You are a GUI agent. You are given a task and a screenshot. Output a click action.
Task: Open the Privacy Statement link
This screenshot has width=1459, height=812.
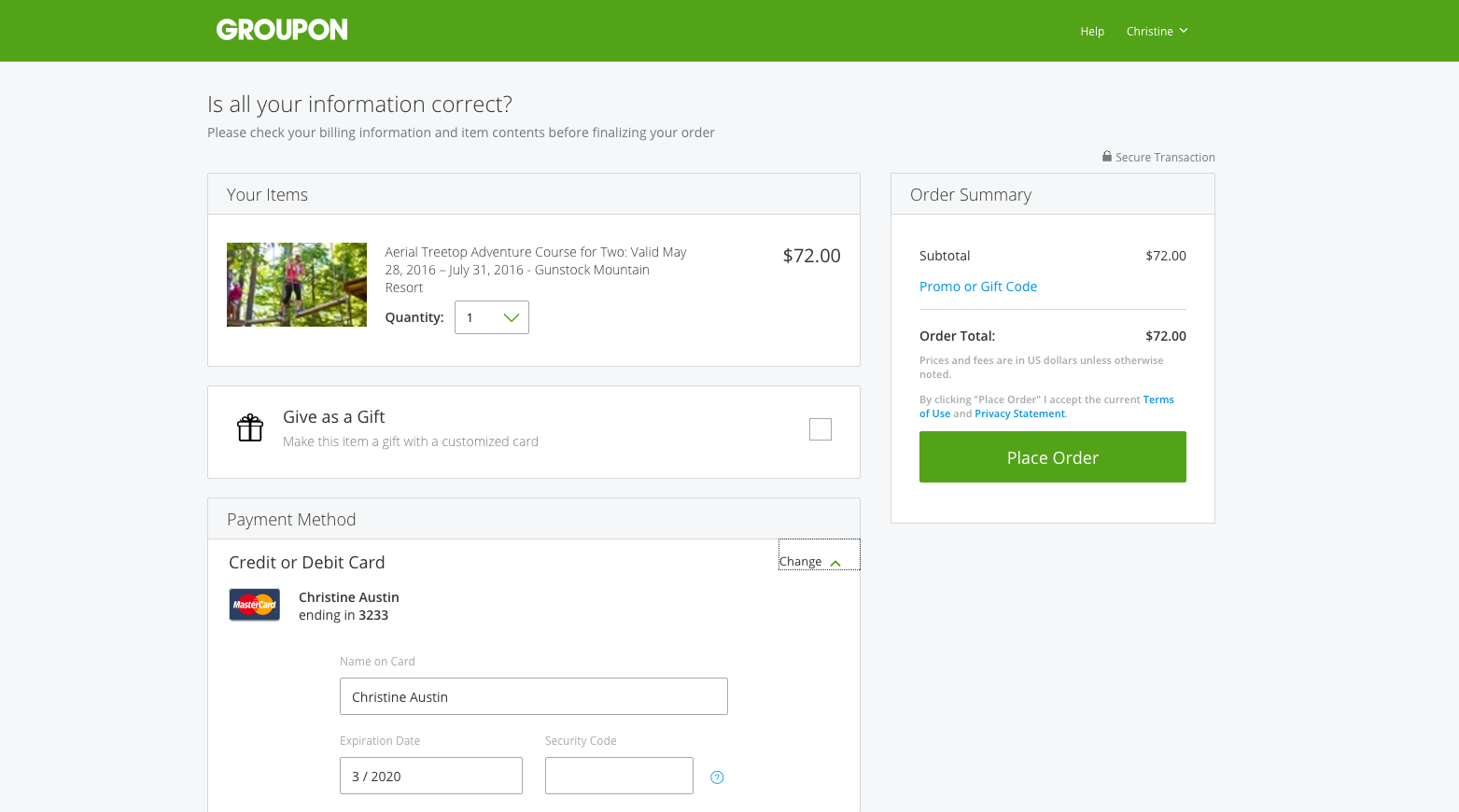1019,413
